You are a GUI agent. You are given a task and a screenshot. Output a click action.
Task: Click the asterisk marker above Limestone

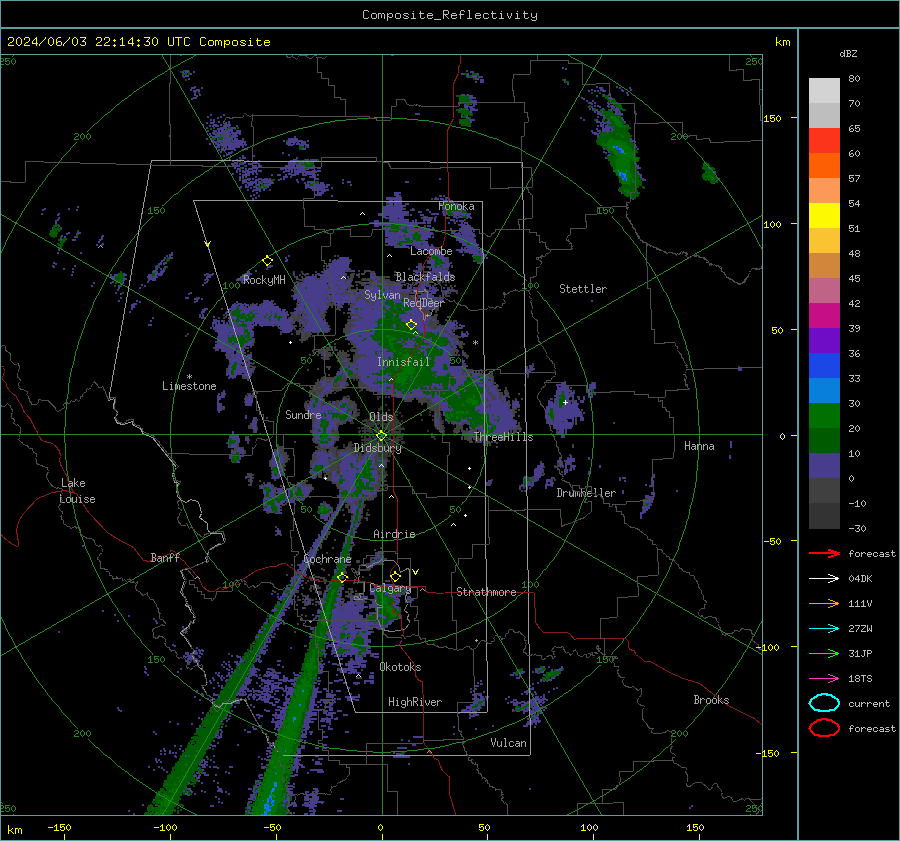coord(189,377)
